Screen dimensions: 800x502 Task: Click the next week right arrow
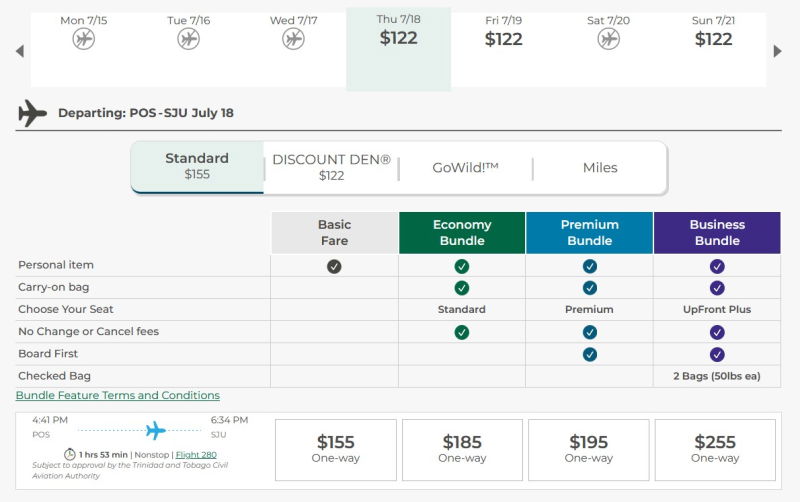[778, 51]
